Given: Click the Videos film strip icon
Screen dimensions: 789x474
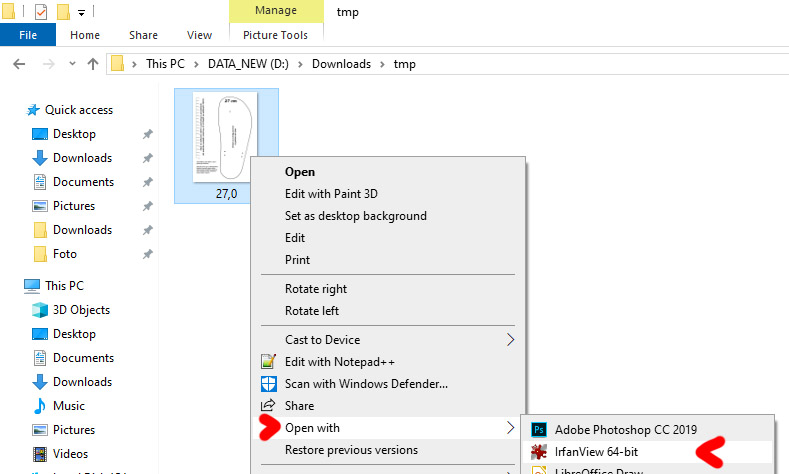Looking at the screenshot, I should pos(40,454).
